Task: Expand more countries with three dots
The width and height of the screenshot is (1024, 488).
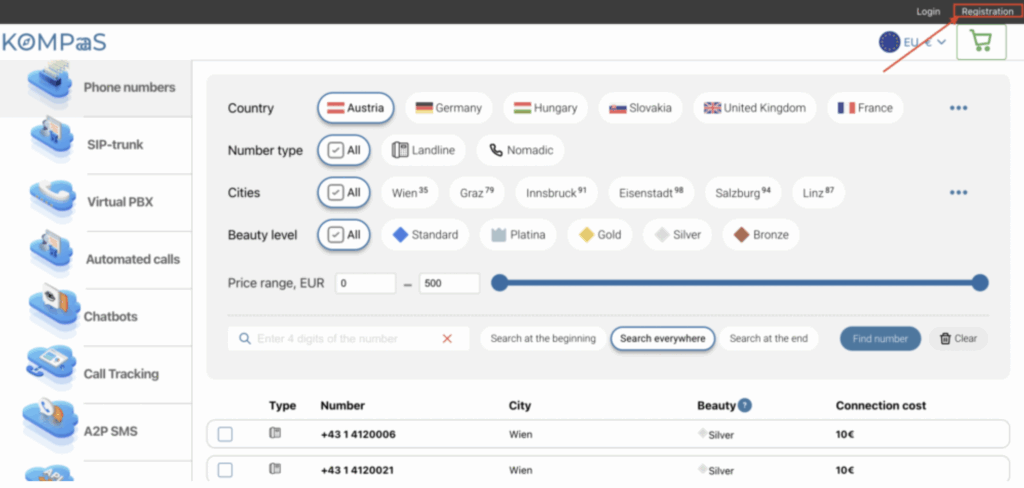Action: tap(958, 108)
